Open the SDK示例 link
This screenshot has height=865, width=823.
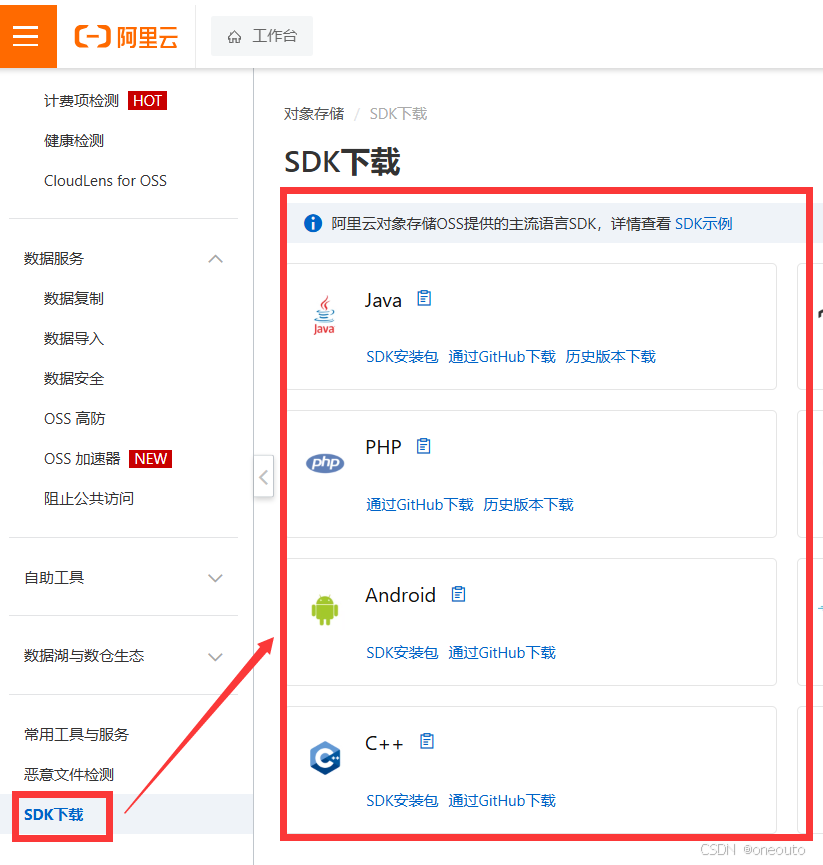coord(703,223)
